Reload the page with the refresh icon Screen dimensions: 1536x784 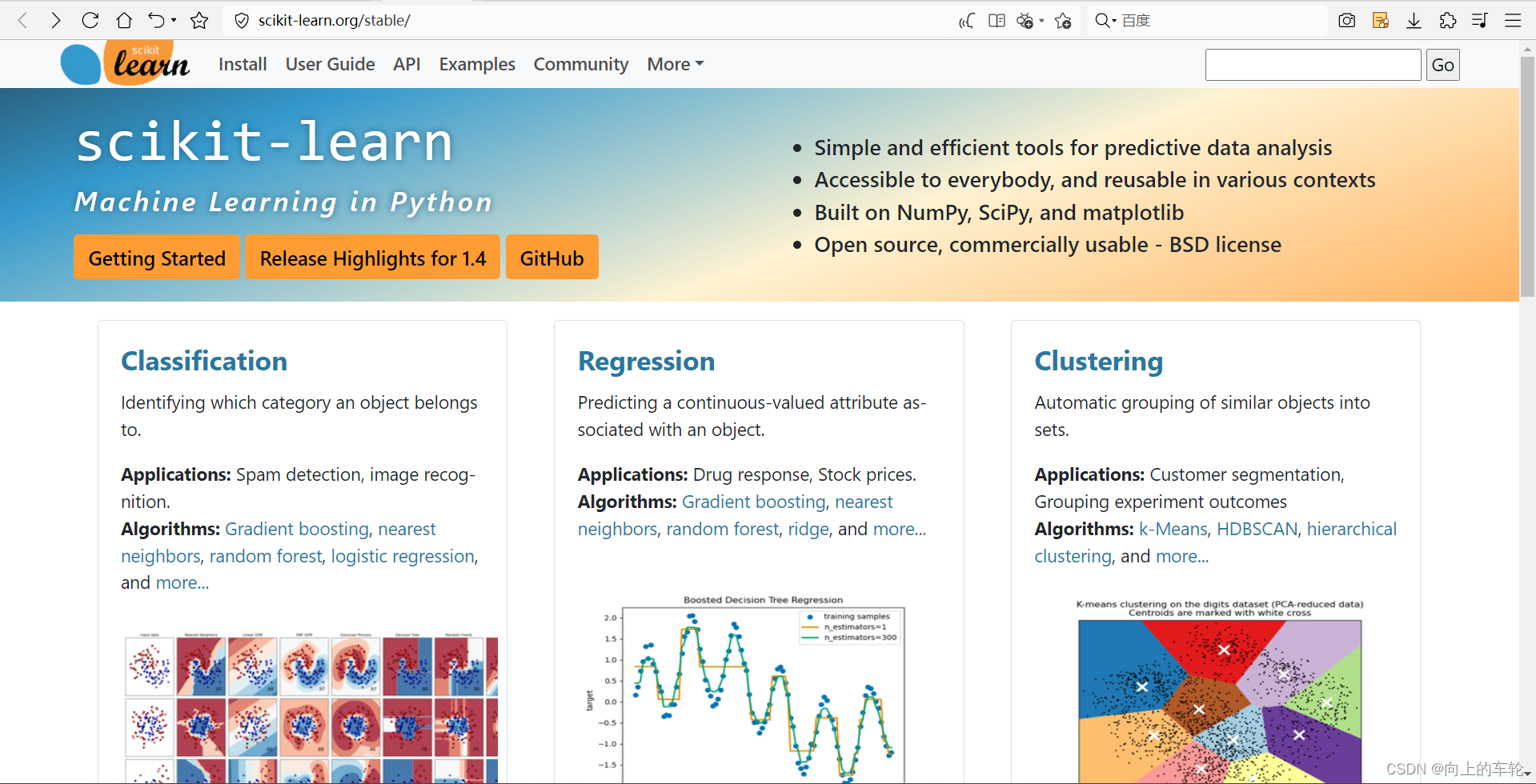pyautogui.click(x=90, y=20)
